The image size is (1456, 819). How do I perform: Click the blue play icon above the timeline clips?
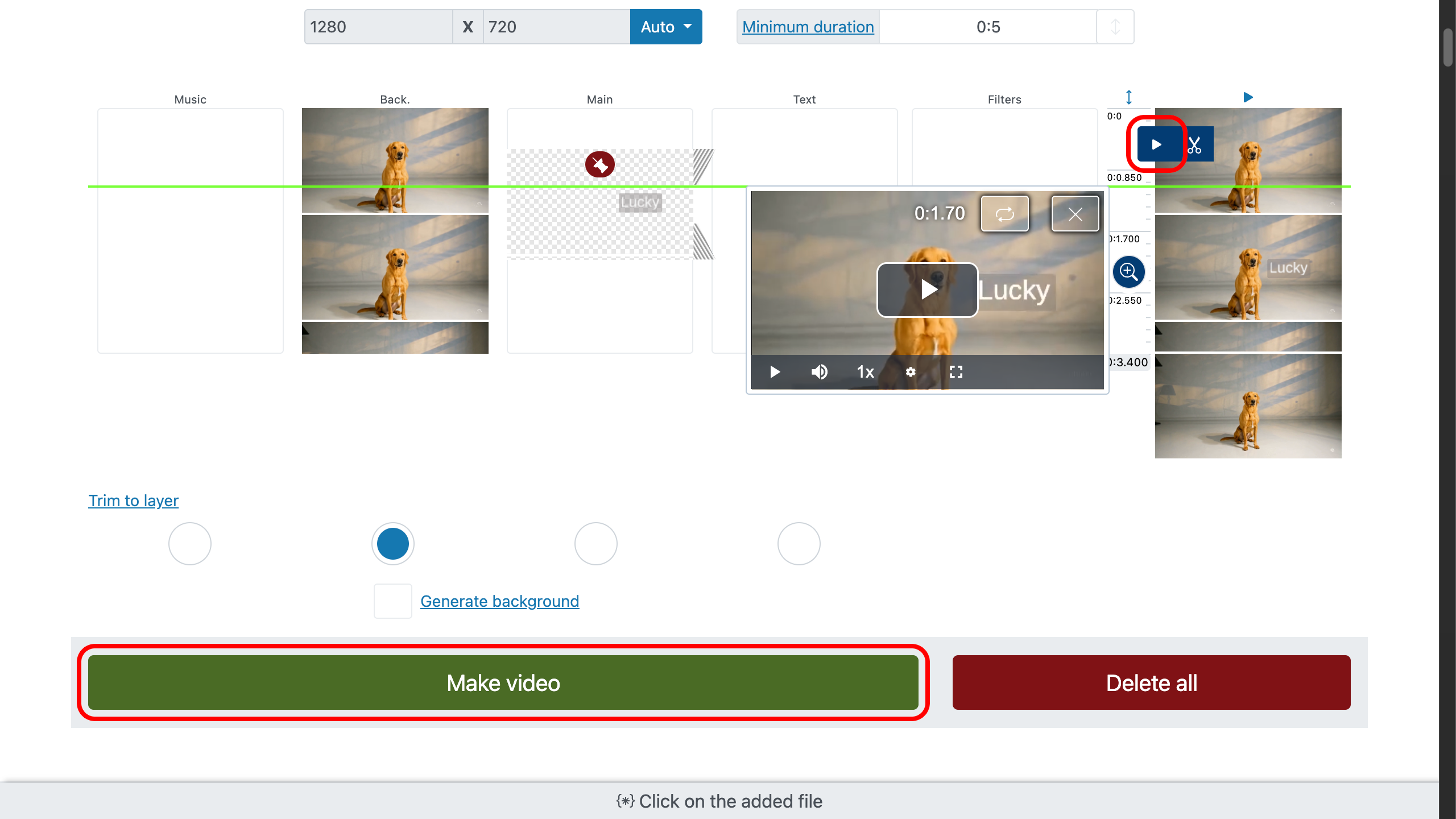(1248, 97)
